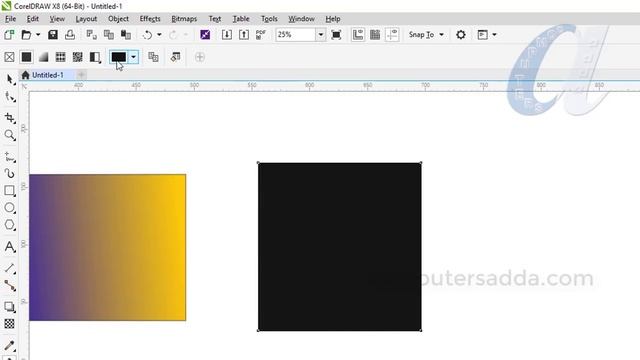Open the Snap To dropdown

426,35
